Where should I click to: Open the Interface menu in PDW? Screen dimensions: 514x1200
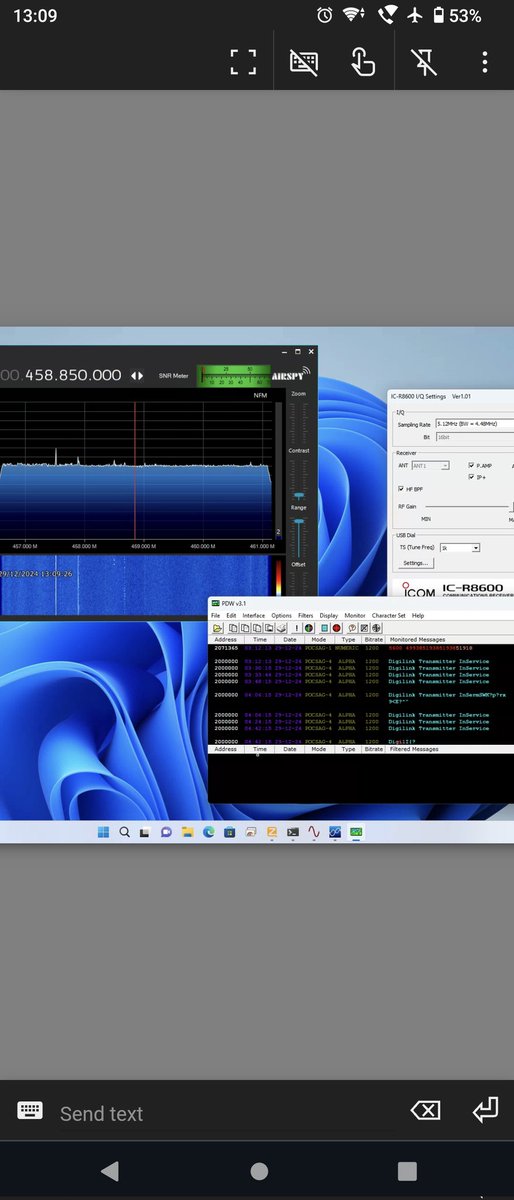pos(253,616)
